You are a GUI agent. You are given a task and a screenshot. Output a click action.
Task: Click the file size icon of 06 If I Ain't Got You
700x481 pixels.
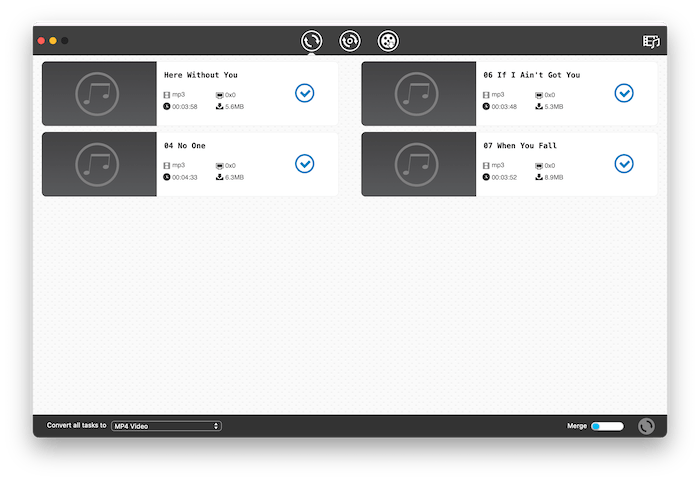539,106
